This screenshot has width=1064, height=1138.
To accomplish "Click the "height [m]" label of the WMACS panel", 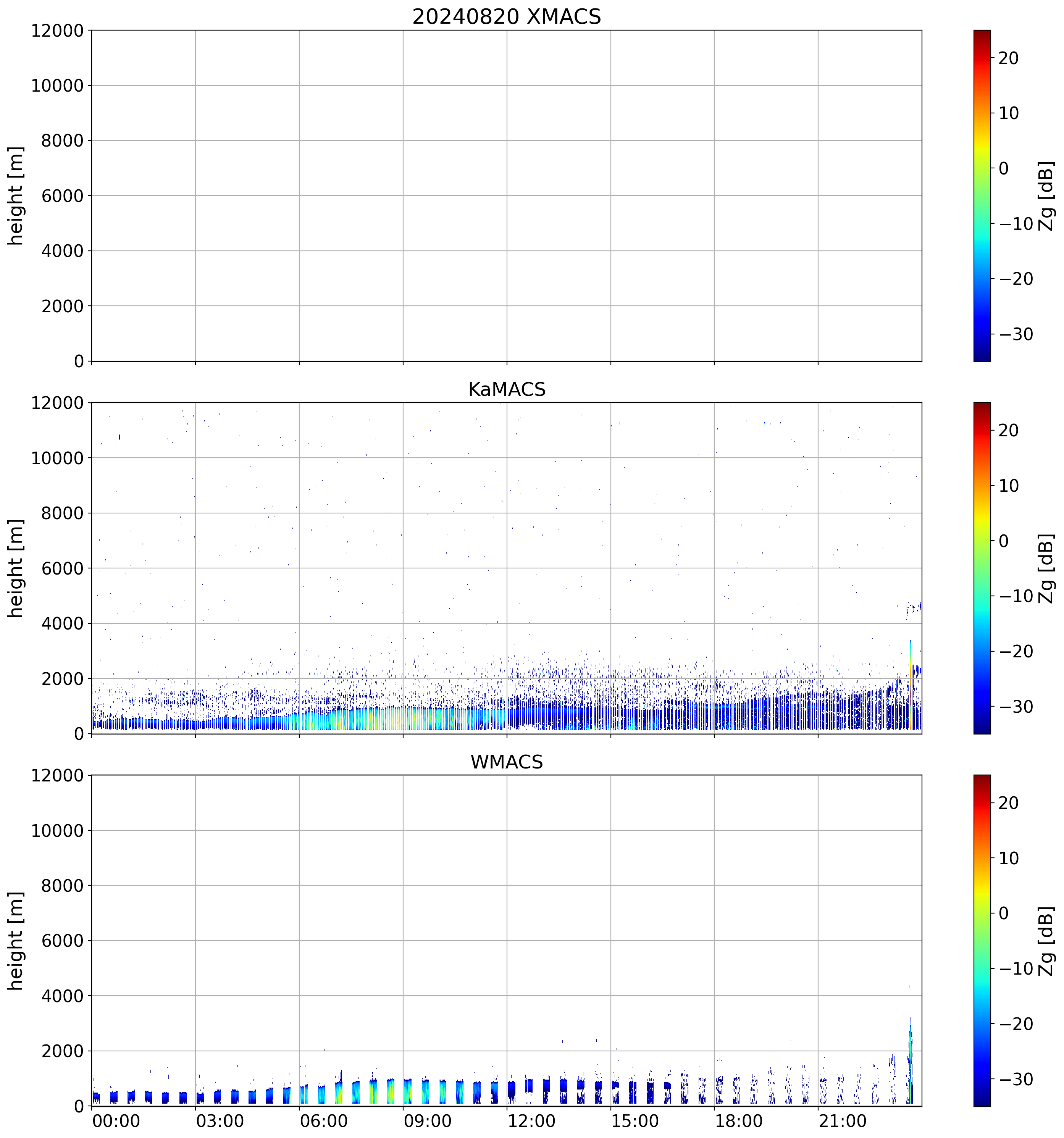I will (16, 941).
